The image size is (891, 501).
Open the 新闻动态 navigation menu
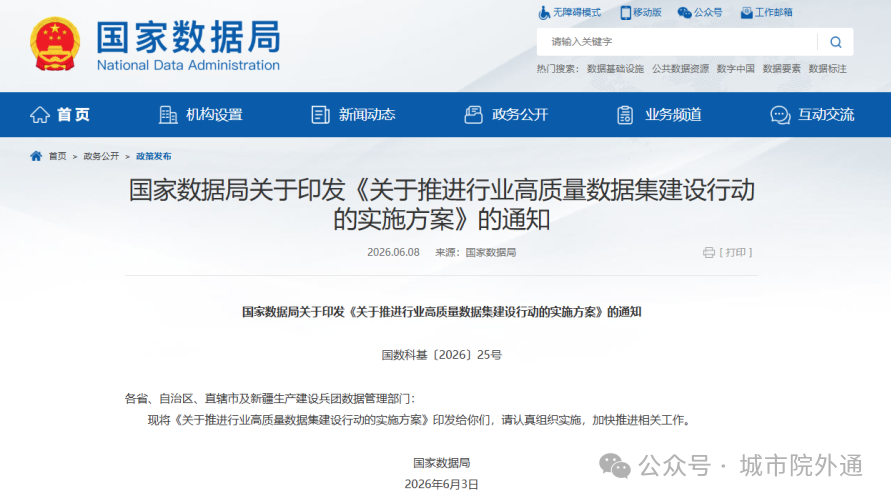[x=367, y=115]
